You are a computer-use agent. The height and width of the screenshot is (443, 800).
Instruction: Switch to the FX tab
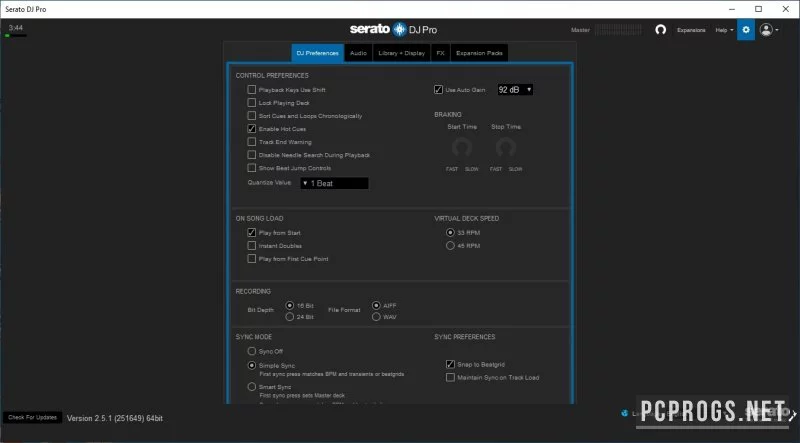coord(440,53)
